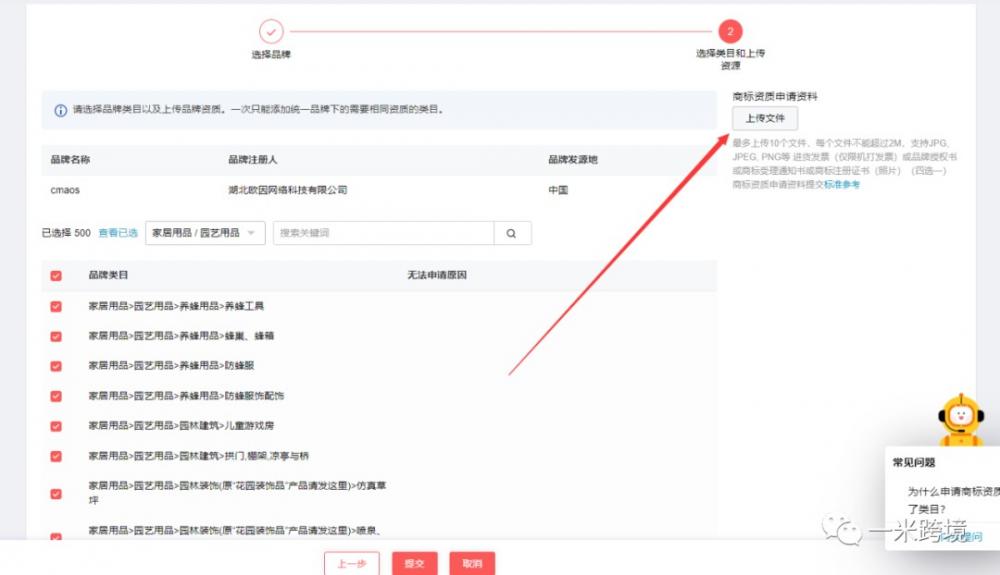Uncheck the 养蜂工具 category checkbox

click(56, 306)
